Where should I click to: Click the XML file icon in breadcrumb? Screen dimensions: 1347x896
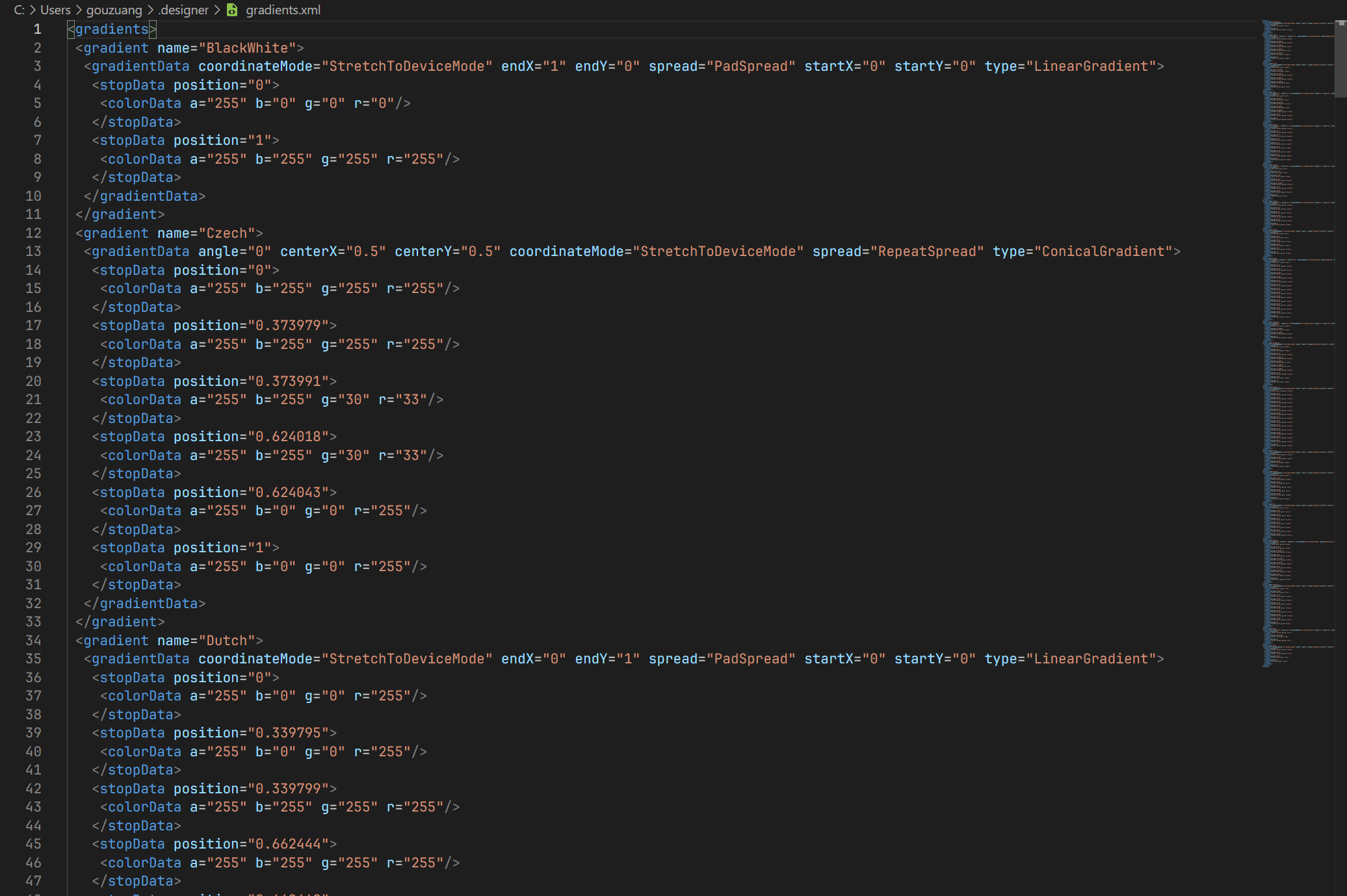(232, 10)
